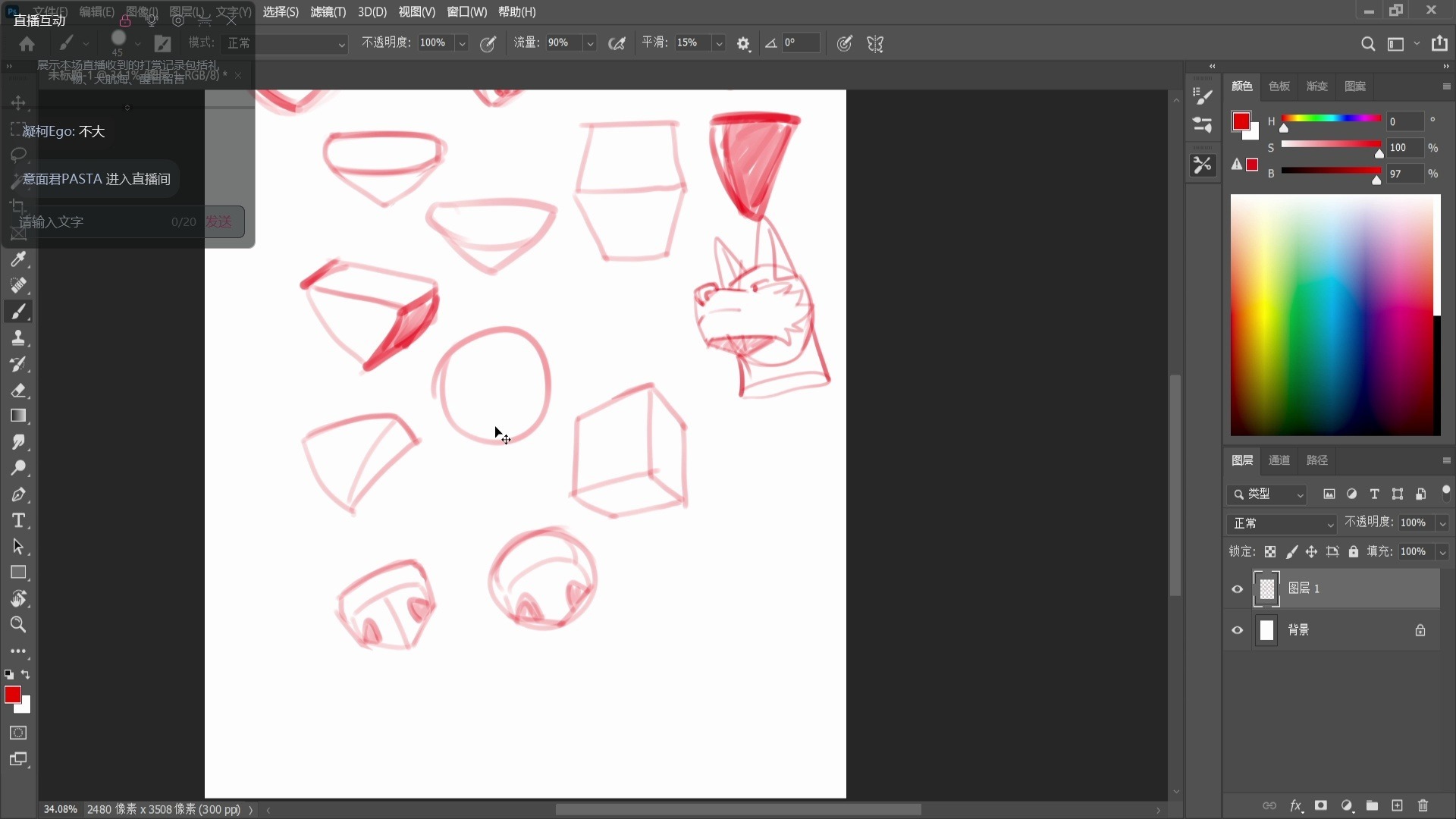This screenshot has height=819, width=1456.
Task: Hide 图层 1 layer visibility
Action: click(1238, 589)
